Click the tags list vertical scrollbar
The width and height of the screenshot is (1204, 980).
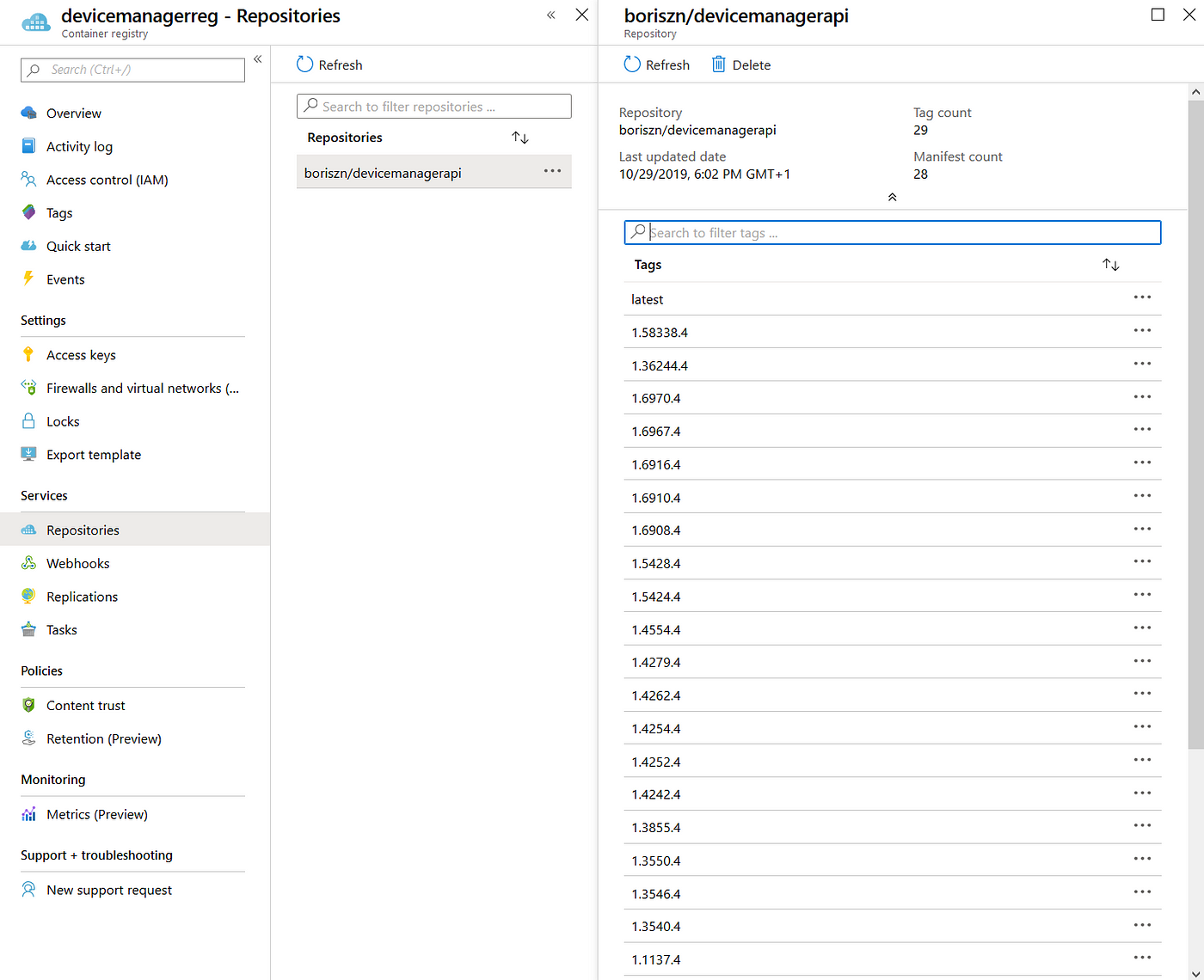tap(1196, 424)
